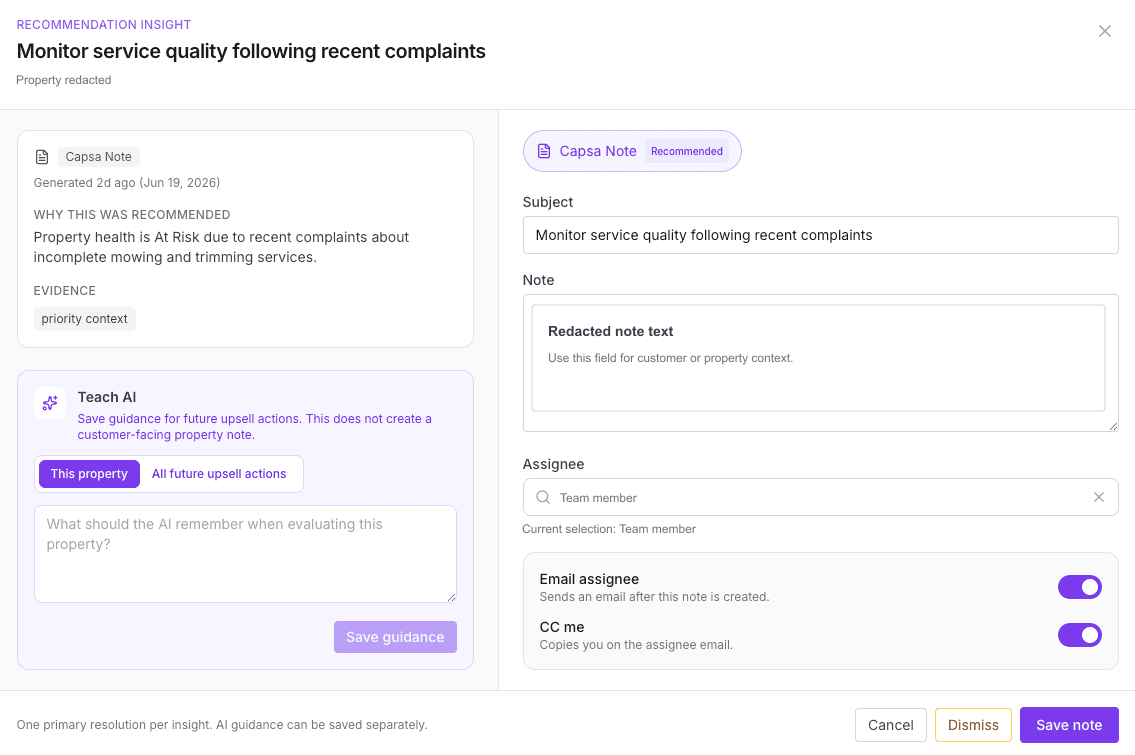The width and height of the screenshot is (1135, 755).
Task: Click Cancel in the dialog footer
Action: (x=890, y=725)
